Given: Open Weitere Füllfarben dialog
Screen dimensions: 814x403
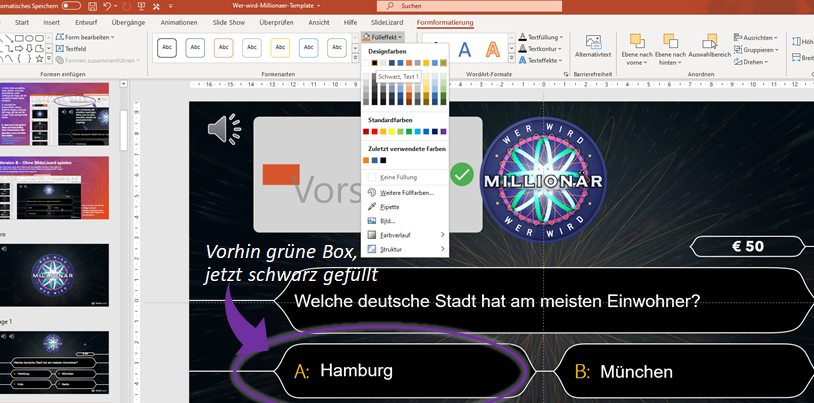Looking at the screenshot, I should tap(404, 192).
